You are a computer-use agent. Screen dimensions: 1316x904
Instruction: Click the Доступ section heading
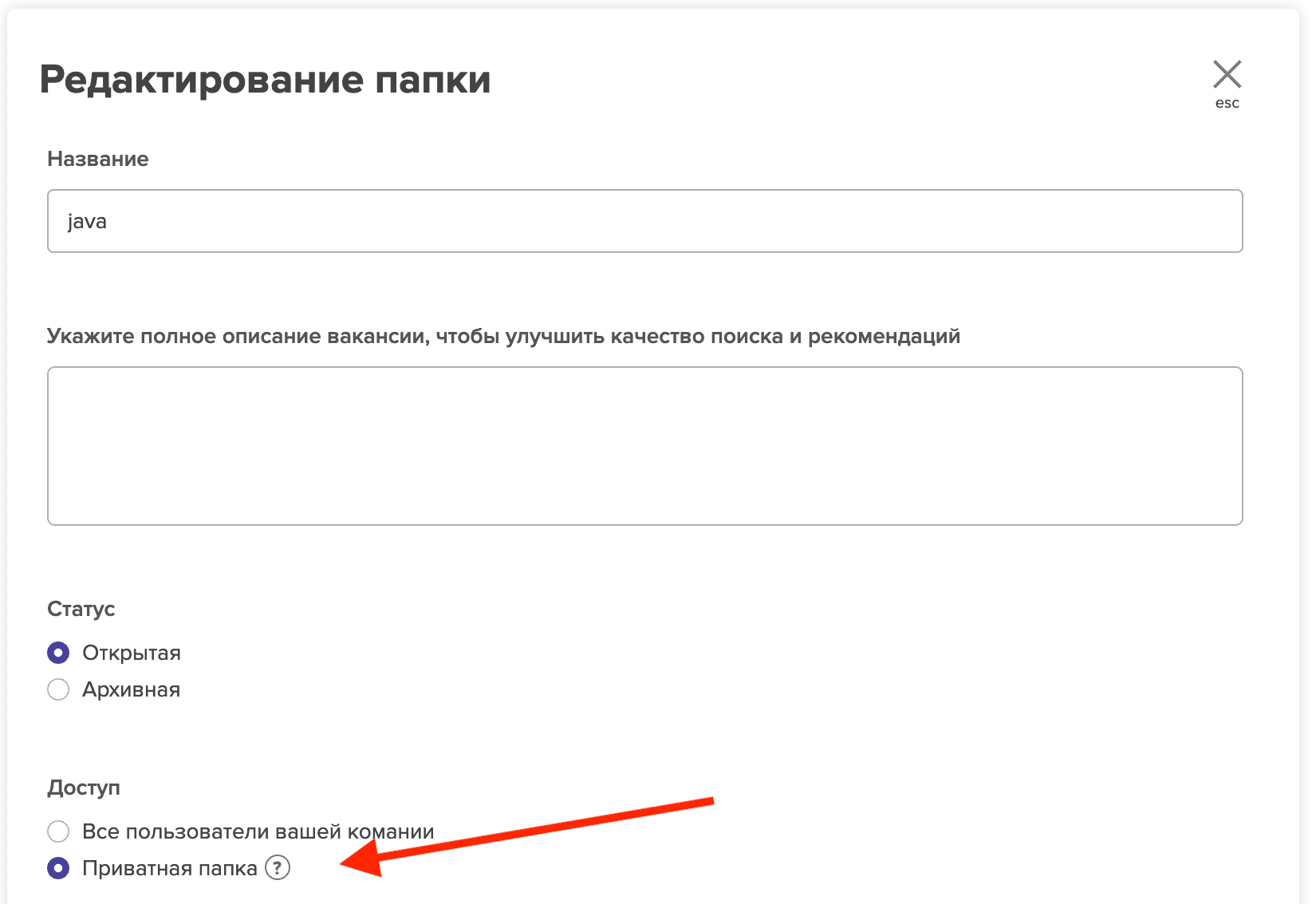tap(84, 788)
